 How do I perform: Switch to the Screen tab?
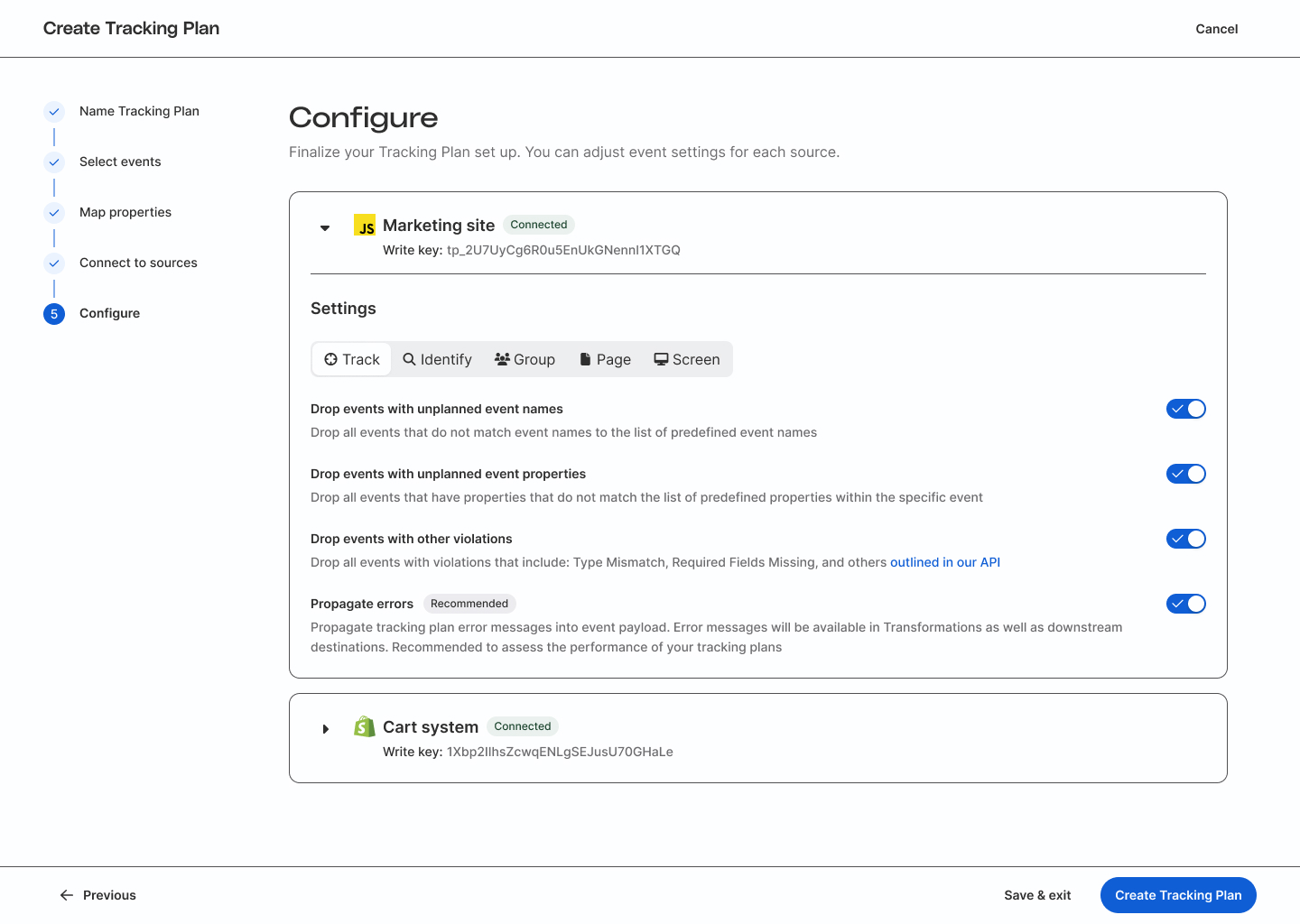click(x=686, y=358)
